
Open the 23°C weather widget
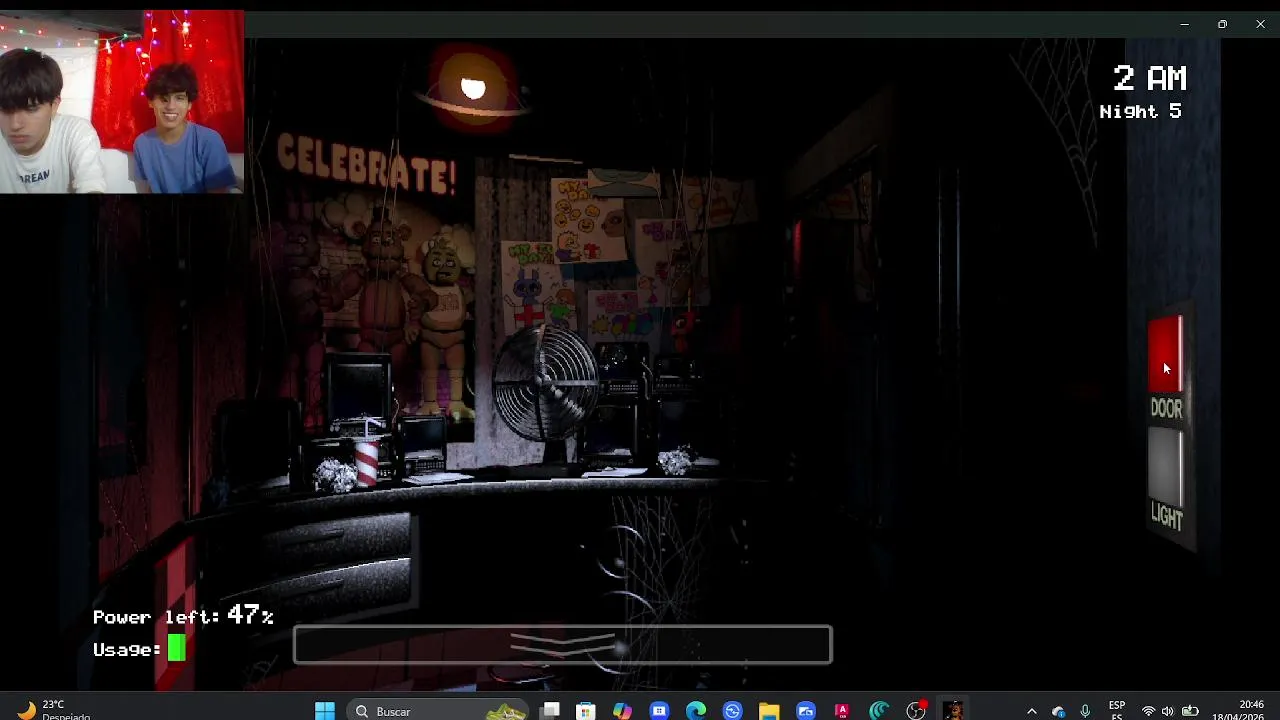pos(53,710)
